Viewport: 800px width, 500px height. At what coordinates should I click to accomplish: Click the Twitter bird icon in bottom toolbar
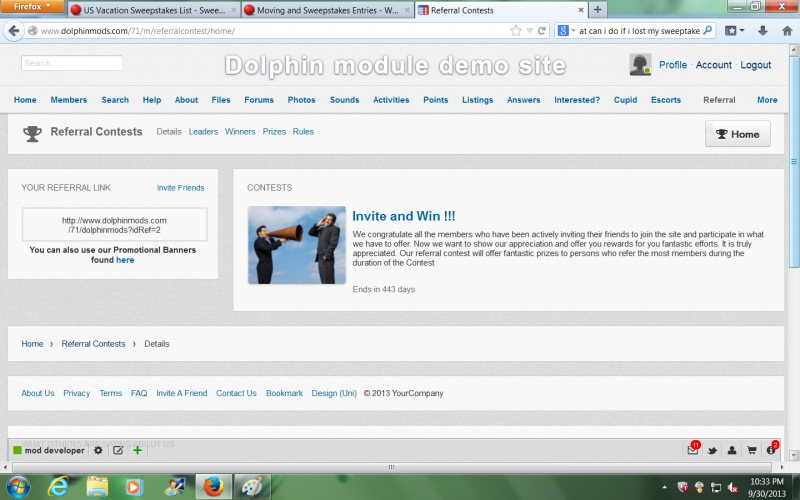[x=712, y=451]
